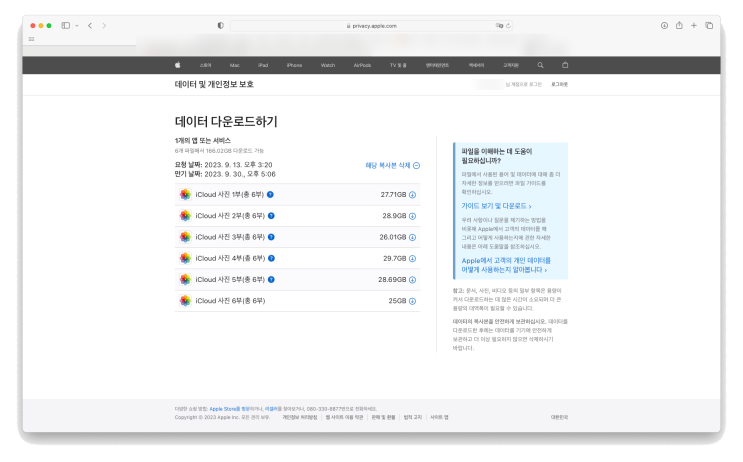Image resolution: width=743 pixels, height=462 pixels.
Task: Open the TV 및 홈 navigation item
Action: pyautogui.click(x=398, y=65)
